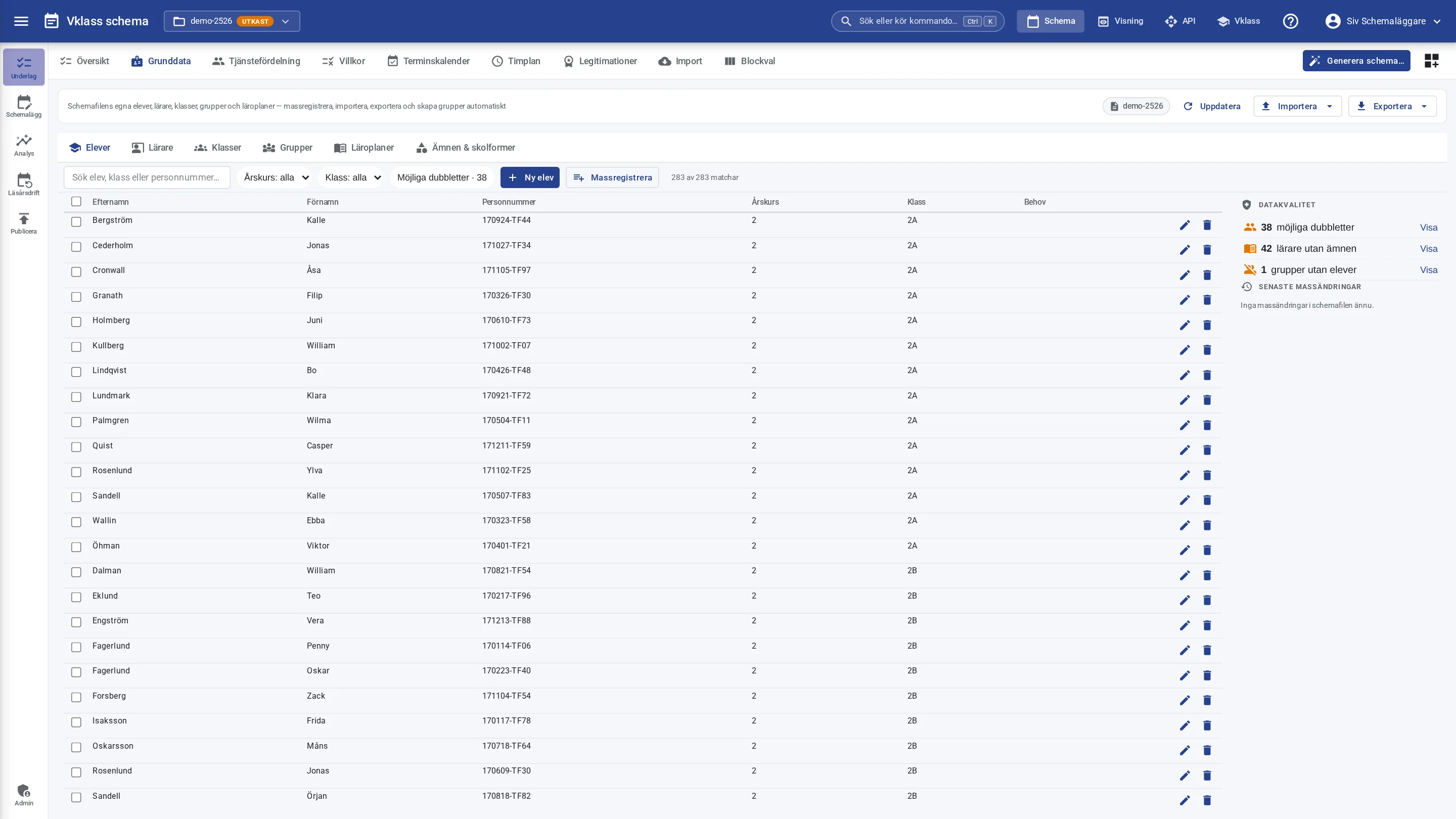
Task: Switch to the Grupper tab
Action: 287,148
